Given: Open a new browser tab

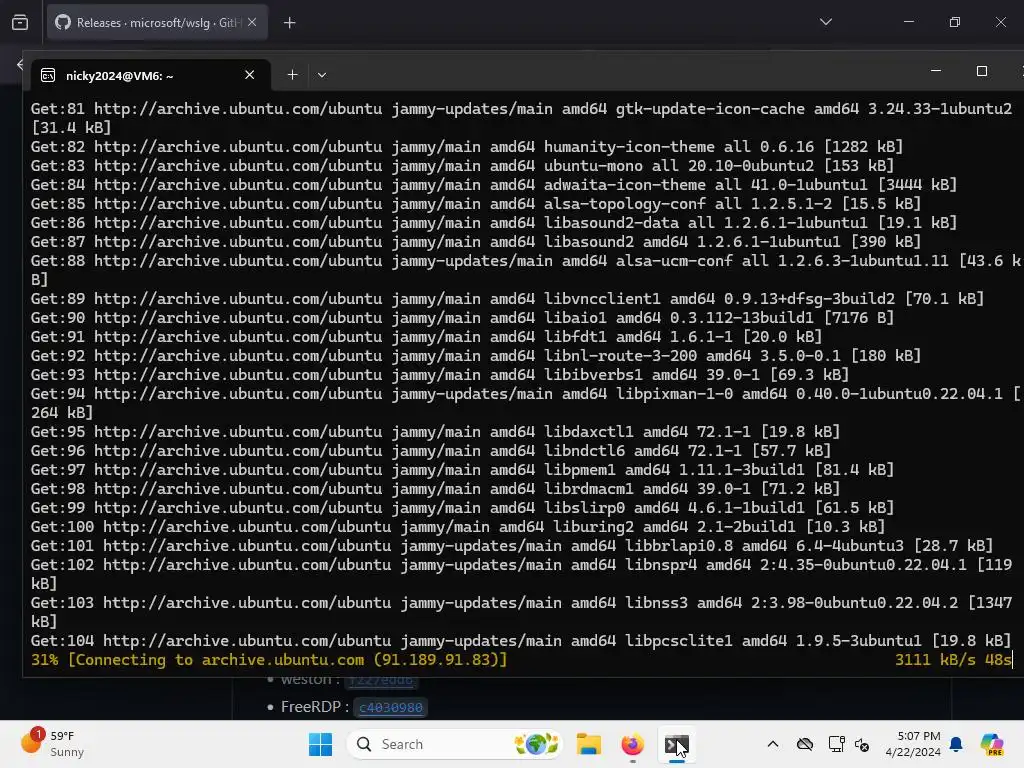Looking at the screenshot, I should point(289,23).
